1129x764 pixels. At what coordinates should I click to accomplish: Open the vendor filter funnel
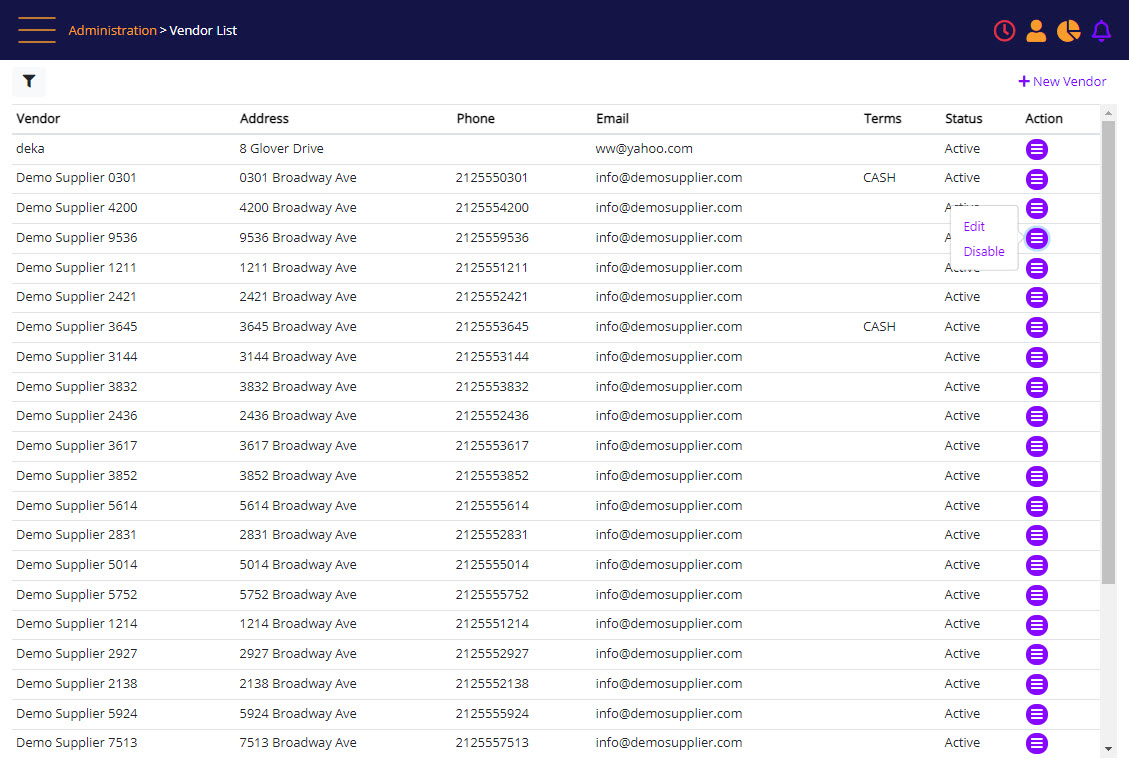pyautogui.click(x=29, y=81)
